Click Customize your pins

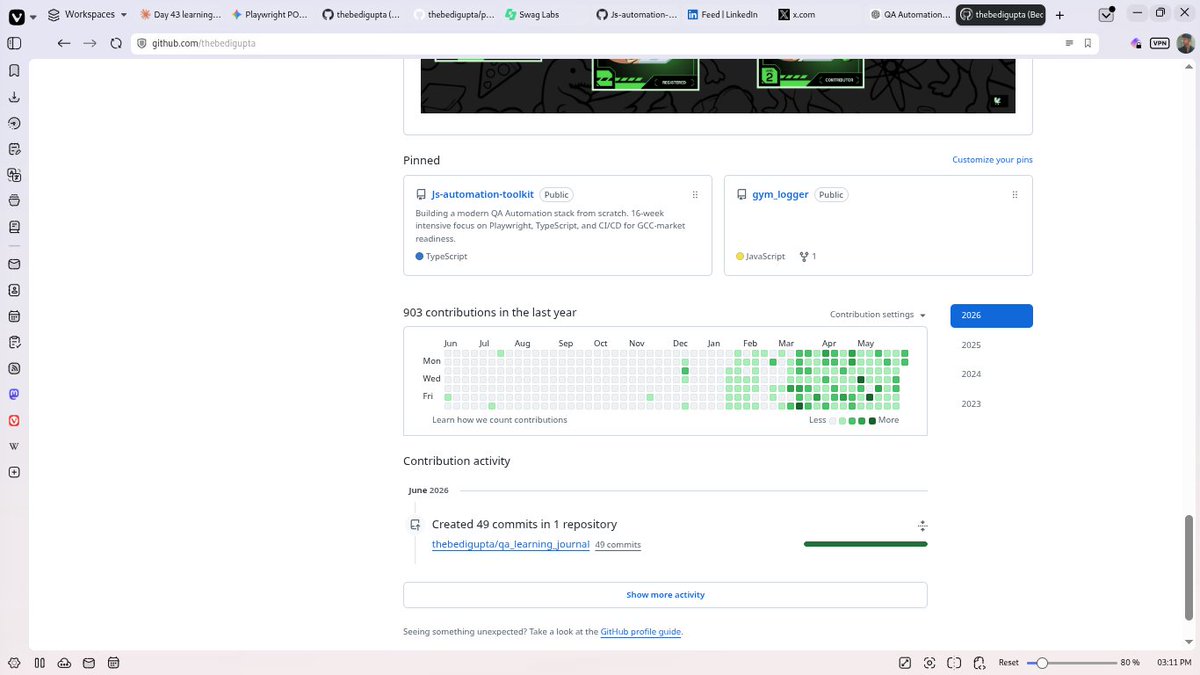pyautogui.click(x=992, y=160)
